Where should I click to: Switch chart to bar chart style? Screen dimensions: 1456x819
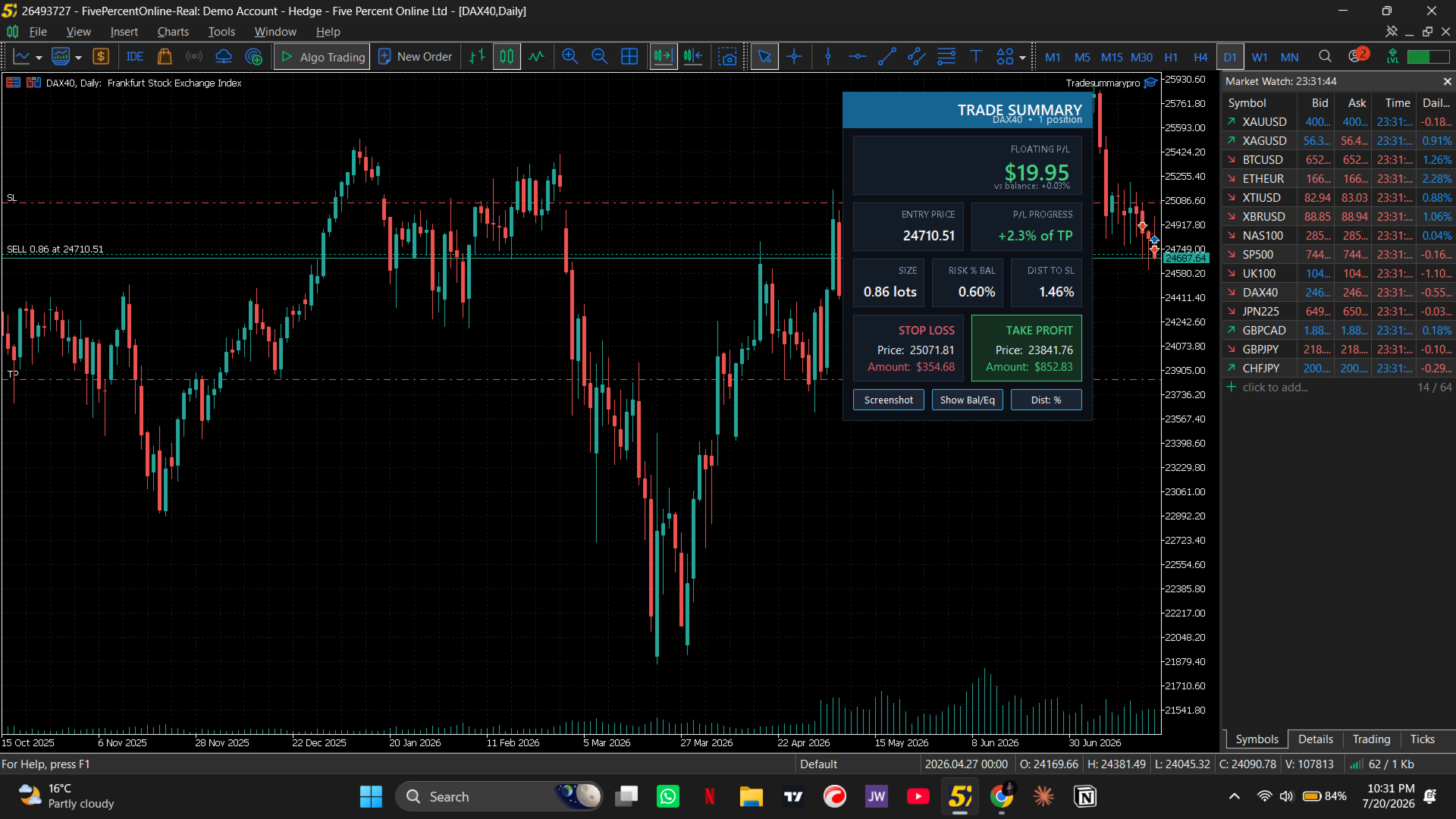click(x=477, y=57)
